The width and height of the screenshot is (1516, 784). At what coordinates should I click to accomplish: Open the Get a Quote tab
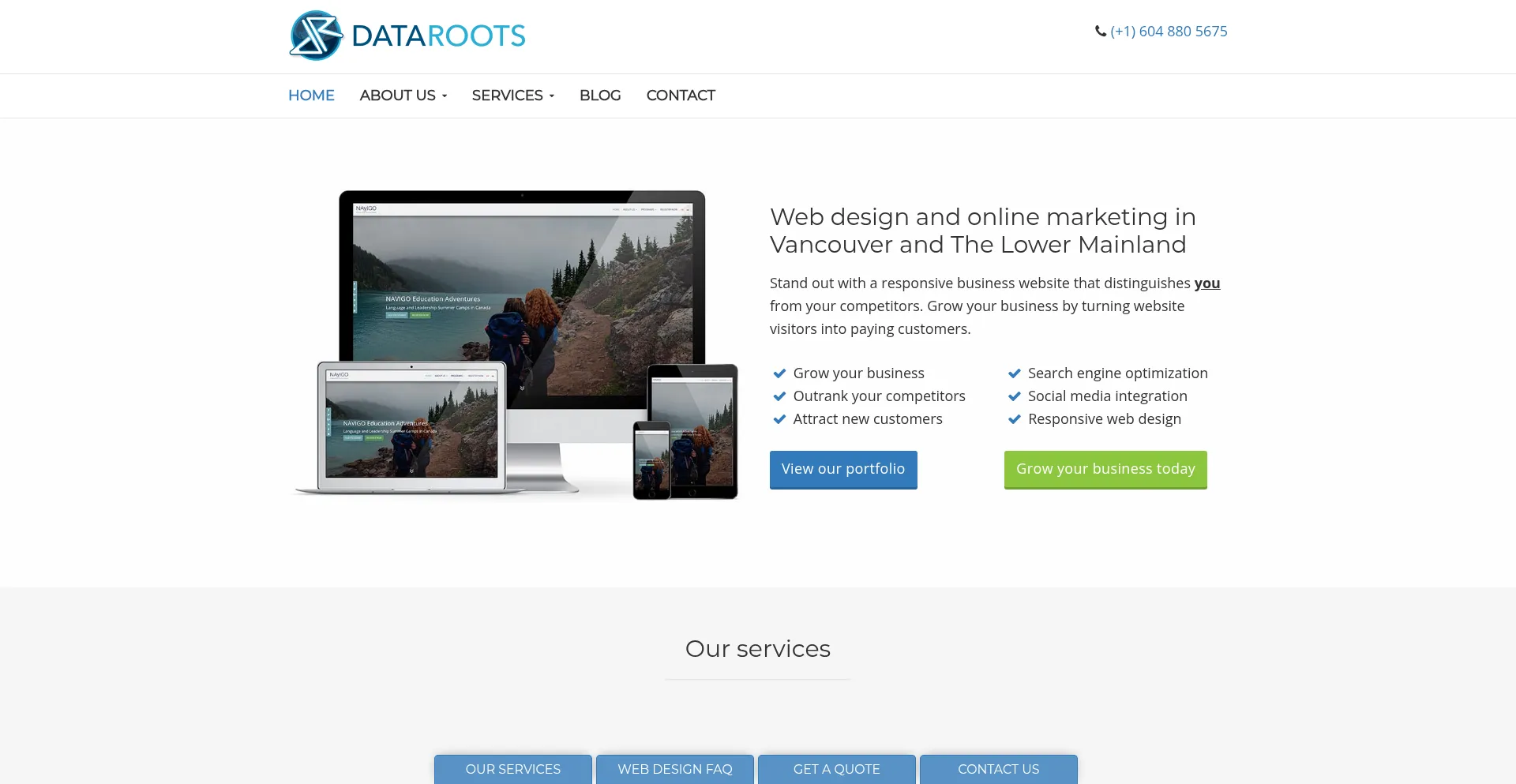coord(837,769)
